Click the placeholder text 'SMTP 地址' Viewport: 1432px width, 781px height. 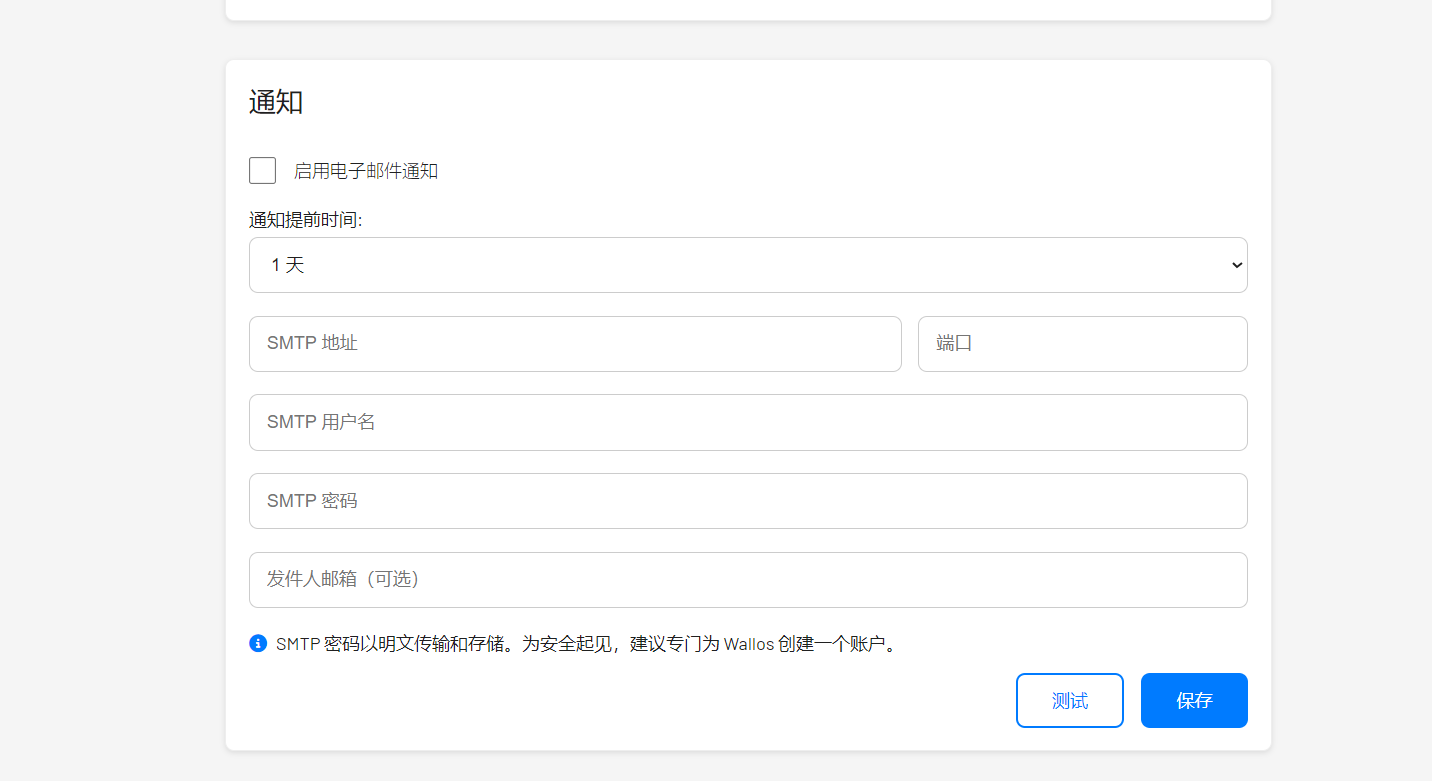312,343
